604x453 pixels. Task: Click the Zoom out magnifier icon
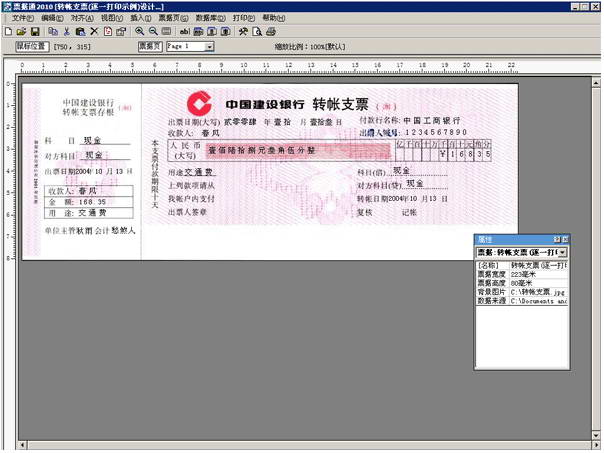pyautogui.click(x=153, y=32)
